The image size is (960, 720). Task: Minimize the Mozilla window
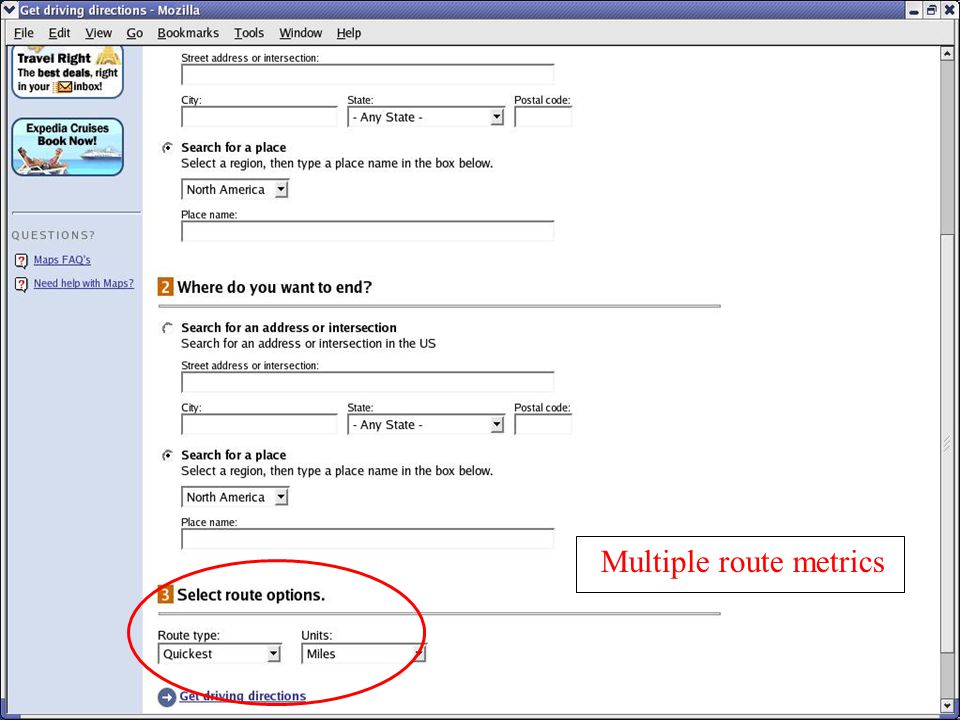[914, 10]
